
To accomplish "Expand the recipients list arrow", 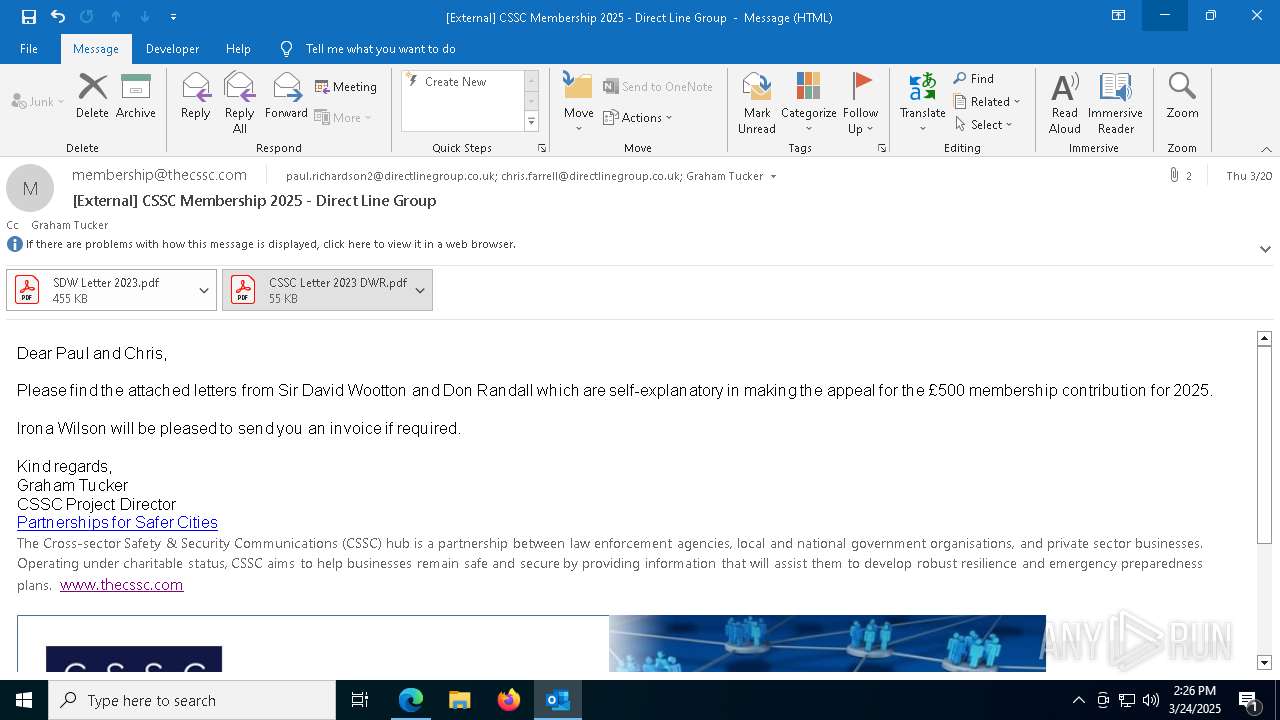I will pyautogui.click(x=773, y=176).
